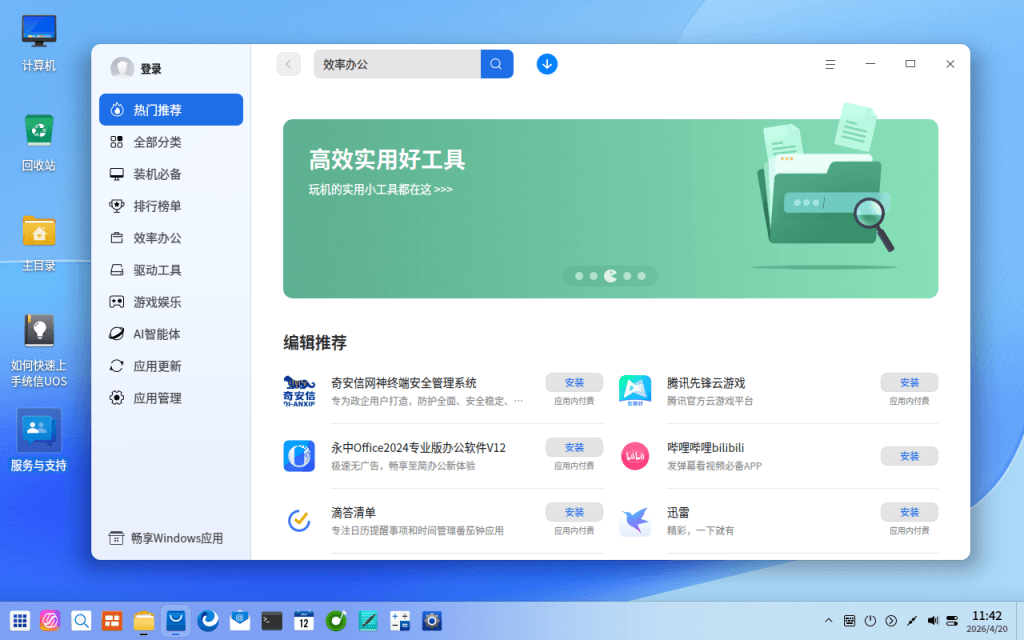Click the power icon in system tray
The width and height of the screenshot is (1024, 640).
[x=870, y=620]
